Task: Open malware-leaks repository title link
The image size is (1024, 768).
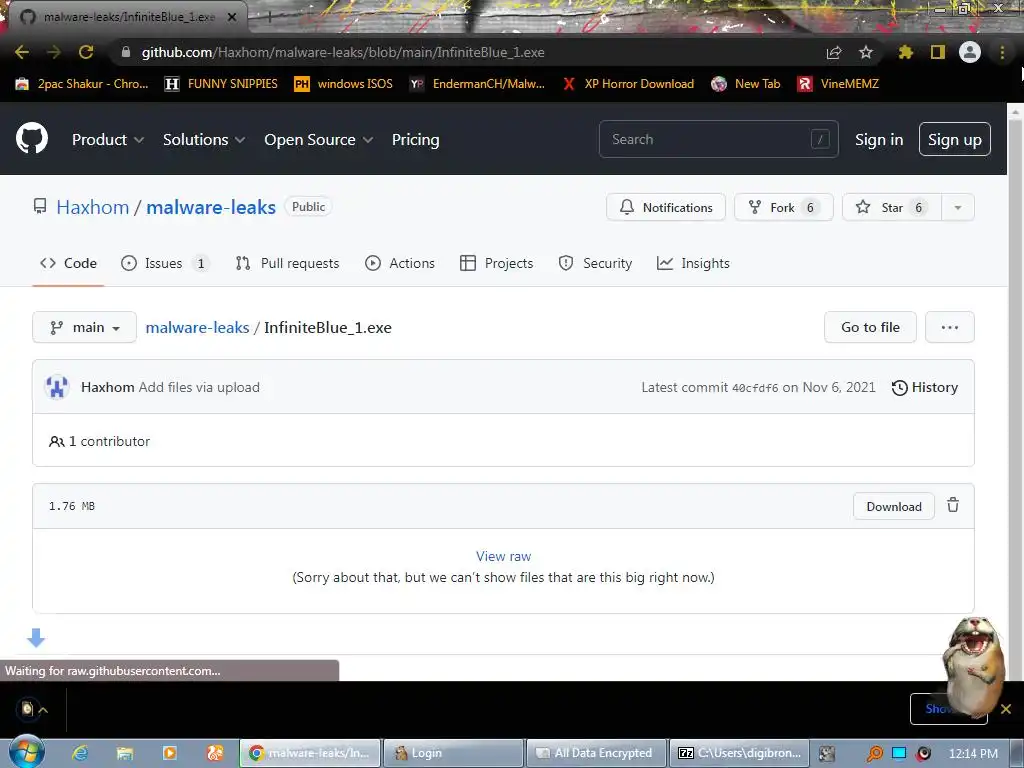Action: [211, 207]
